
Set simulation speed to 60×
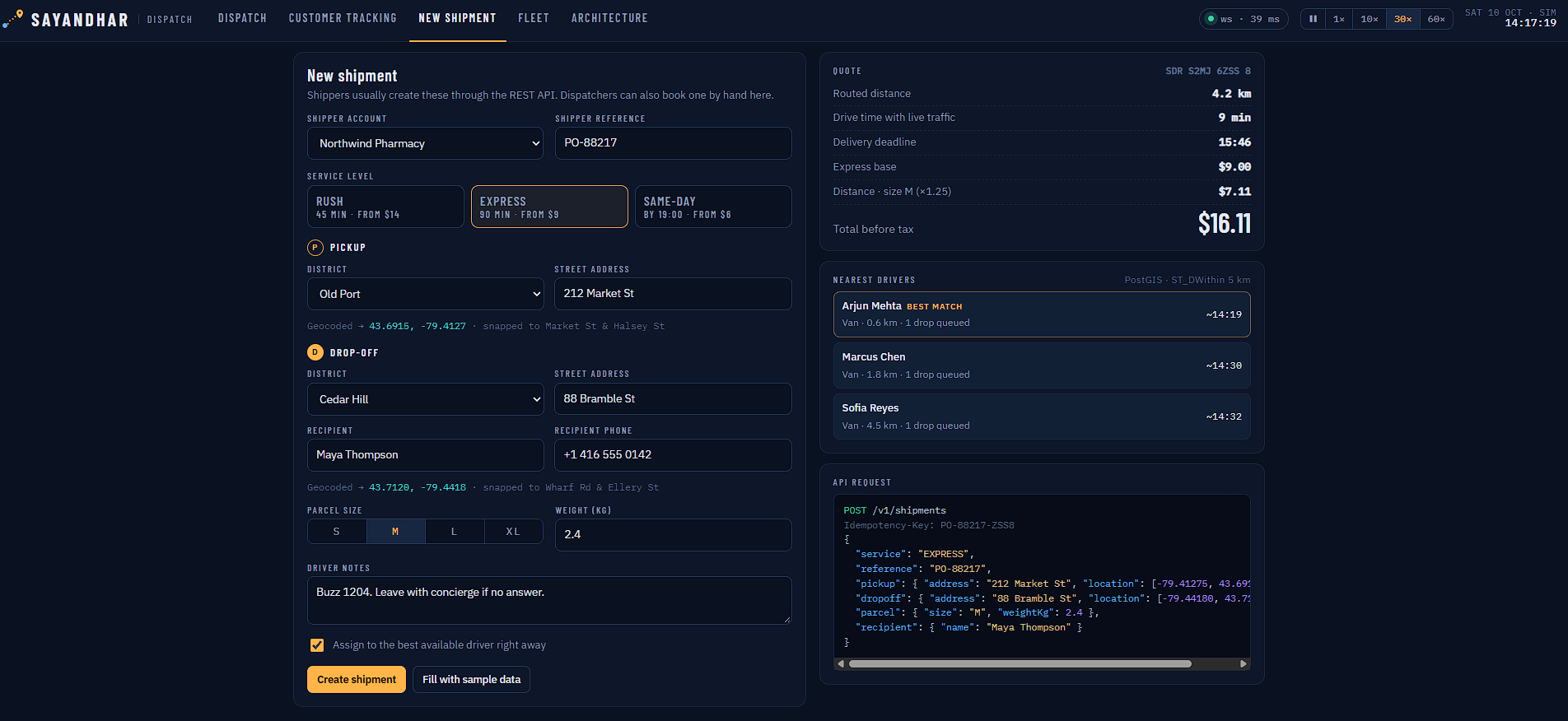tap(1436, 19)
